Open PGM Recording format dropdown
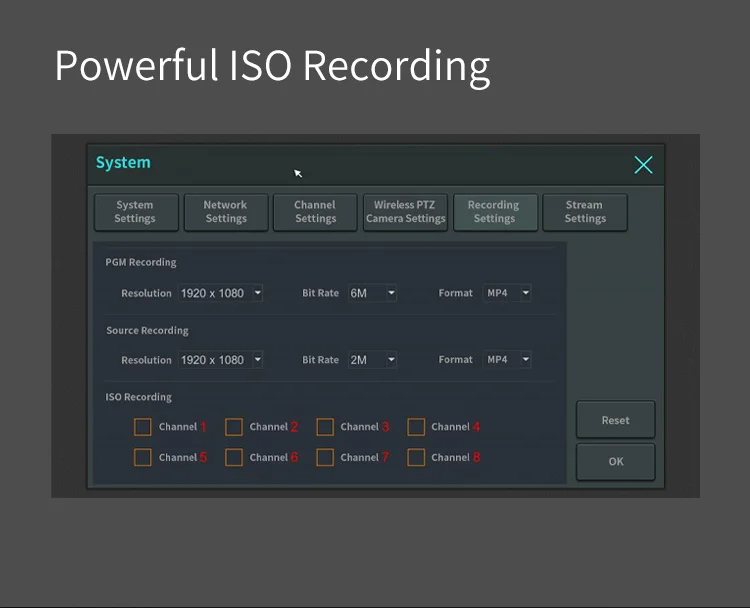This screenshot has width=750, height=608. click(x=507, y=293)
